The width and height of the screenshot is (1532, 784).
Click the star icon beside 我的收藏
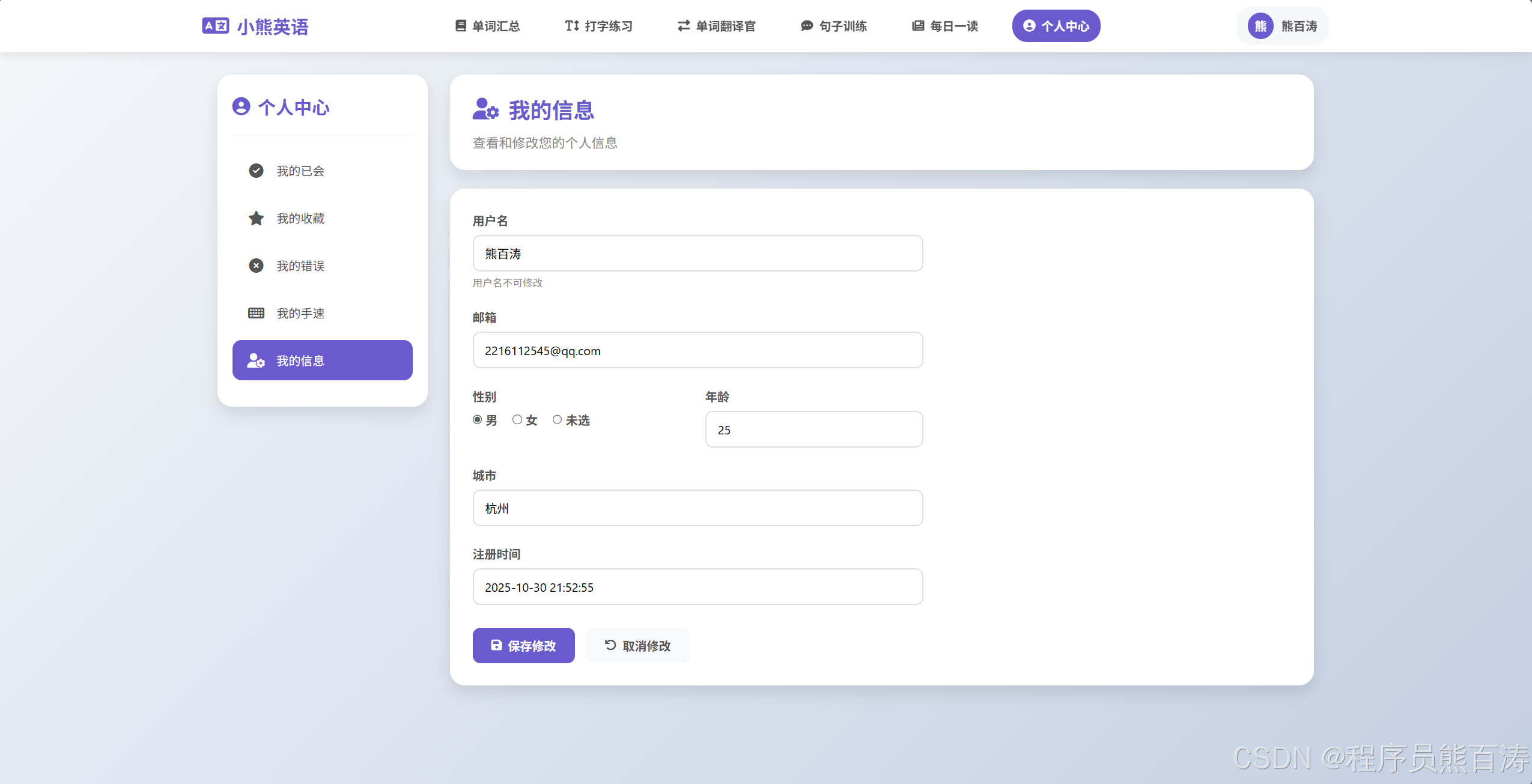pos(256,218)
